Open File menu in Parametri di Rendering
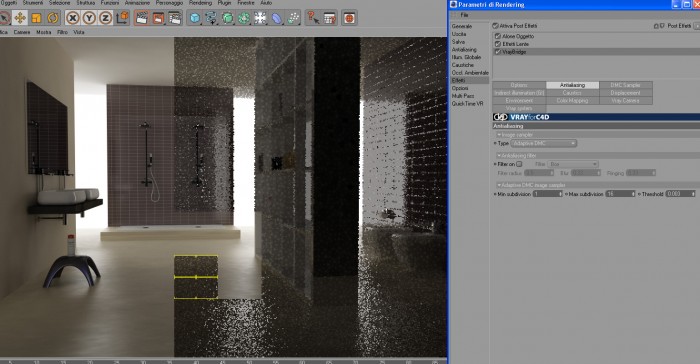 [x=464, y=15]
